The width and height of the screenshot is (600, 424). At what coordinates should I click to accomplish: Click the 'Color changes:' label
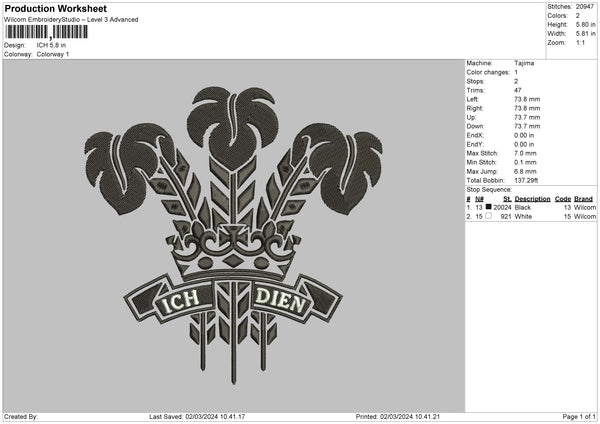pyautogui.click(x=488, y=72)
